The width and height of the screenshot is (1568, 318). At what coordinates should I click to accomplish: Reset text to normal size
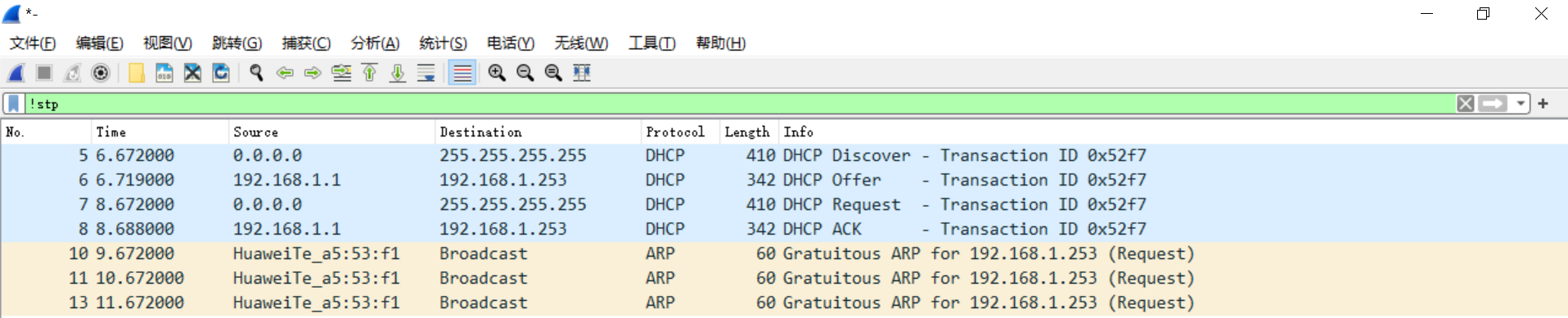pos(553,73)
